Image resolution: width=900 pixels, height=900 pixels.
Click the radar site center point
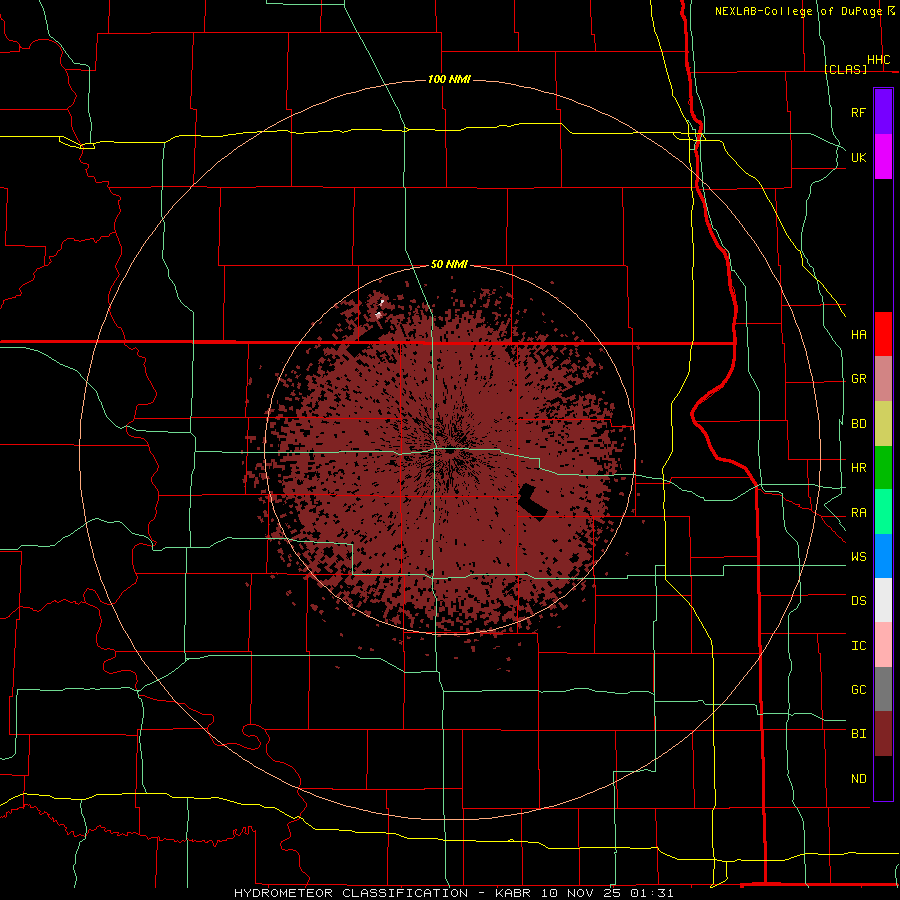(x=450, y=451)
